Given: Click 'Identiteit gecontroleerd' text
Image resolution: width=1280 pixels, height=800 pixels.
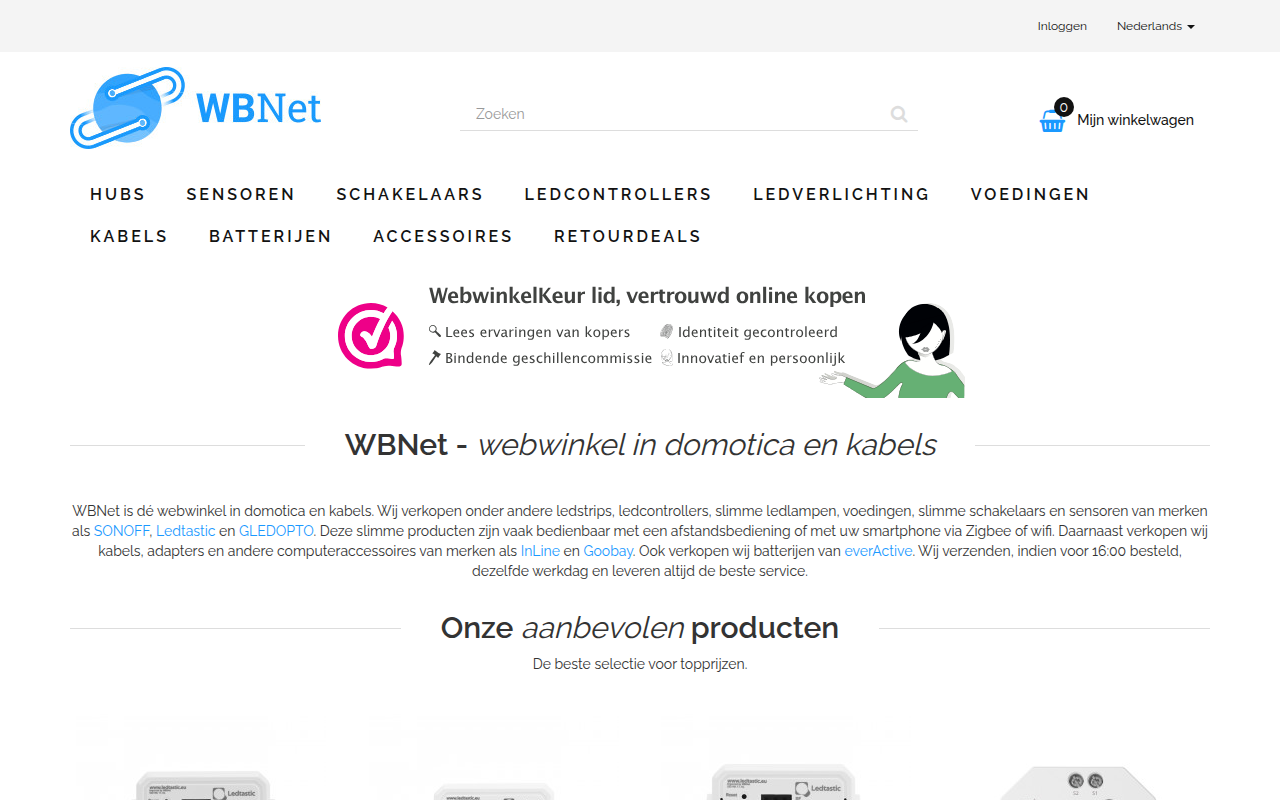Looking at the screenshot, I should [x=757, y=332].
